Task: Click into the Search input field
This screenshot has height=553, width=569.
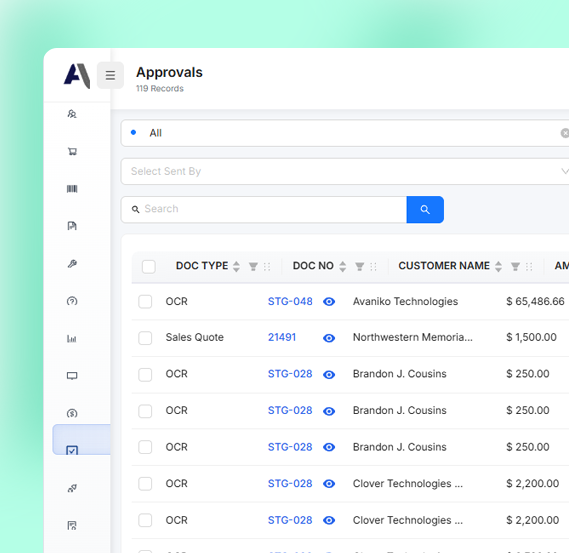Action: tap(264, 209)
